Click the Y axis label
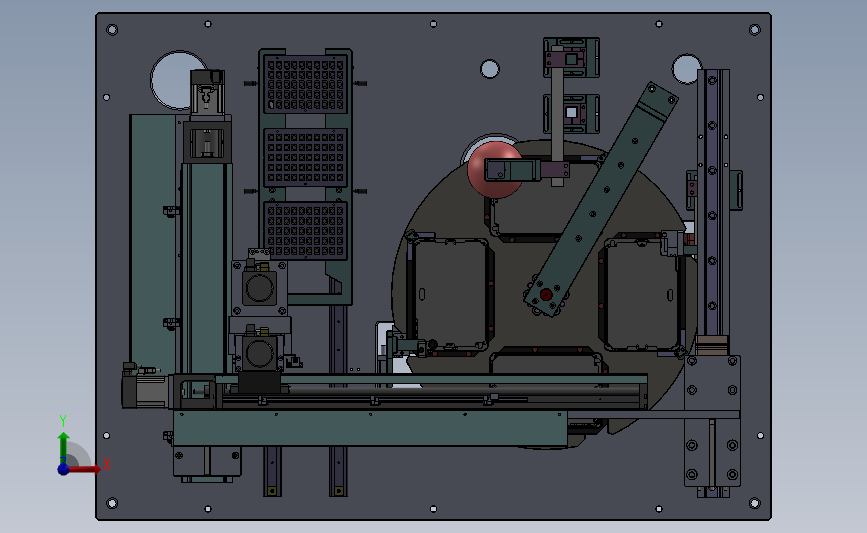The width and height of the screenshot is (867, 533). 63,421
